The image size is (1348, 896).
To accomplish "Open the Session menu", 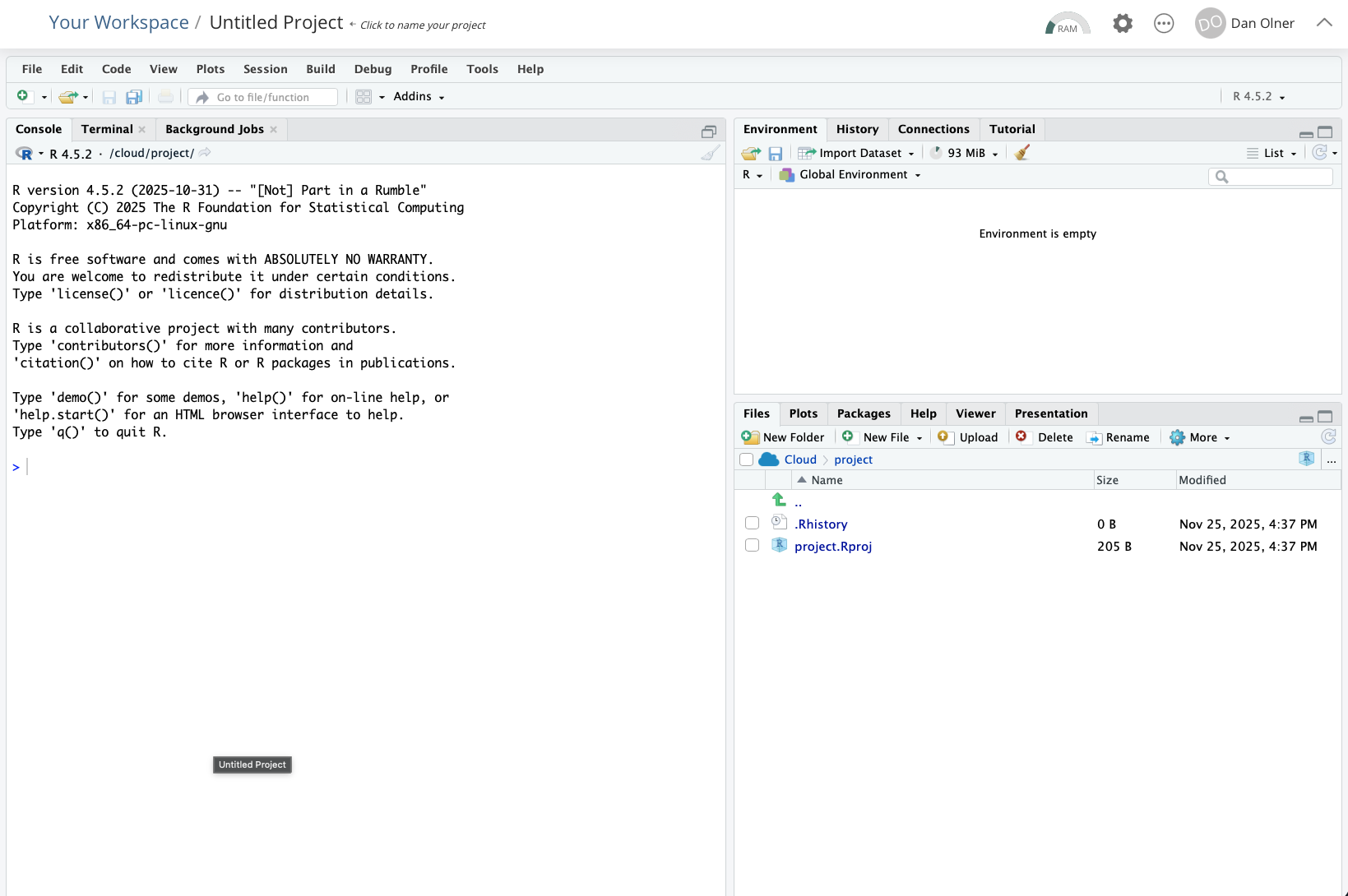I will 265,69.
